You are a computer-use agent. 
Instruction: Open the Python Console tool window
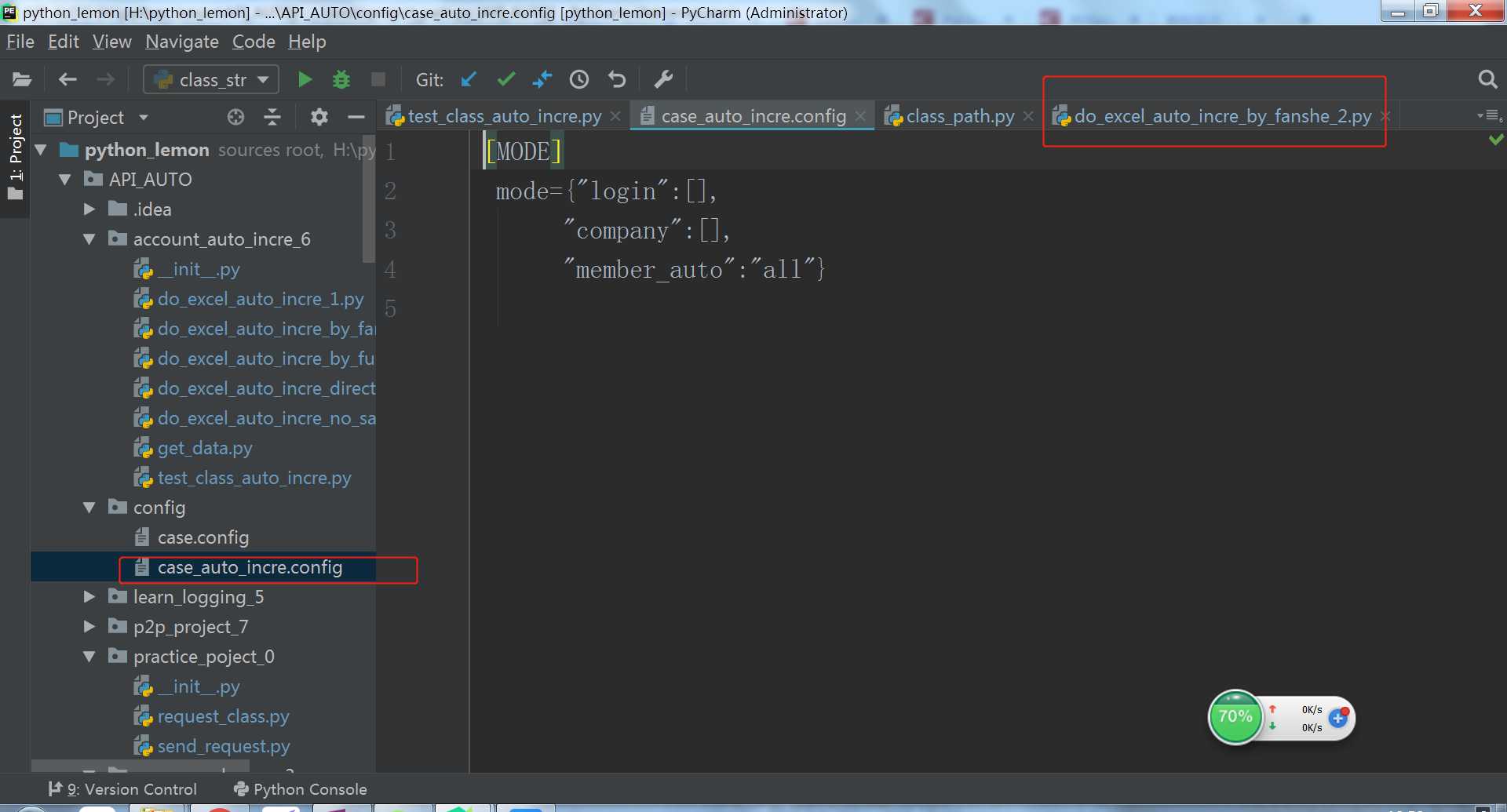coord(301,789)
